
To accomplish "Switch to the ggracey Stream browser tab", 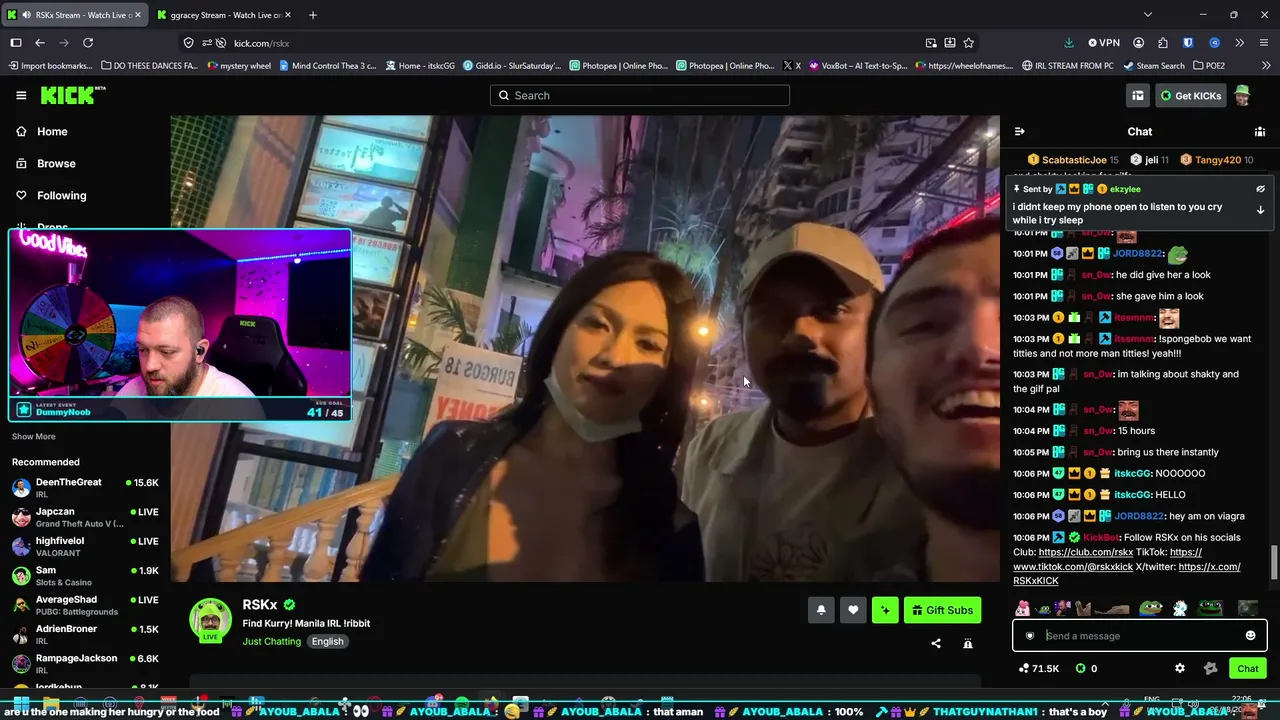I will click(226, 15).
